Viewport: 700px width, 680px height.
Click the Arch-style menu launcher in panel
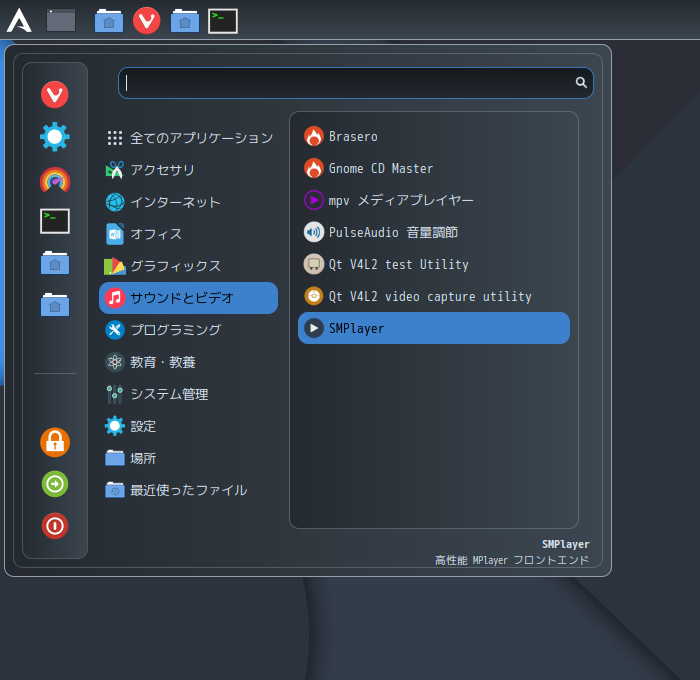[19, 21]
